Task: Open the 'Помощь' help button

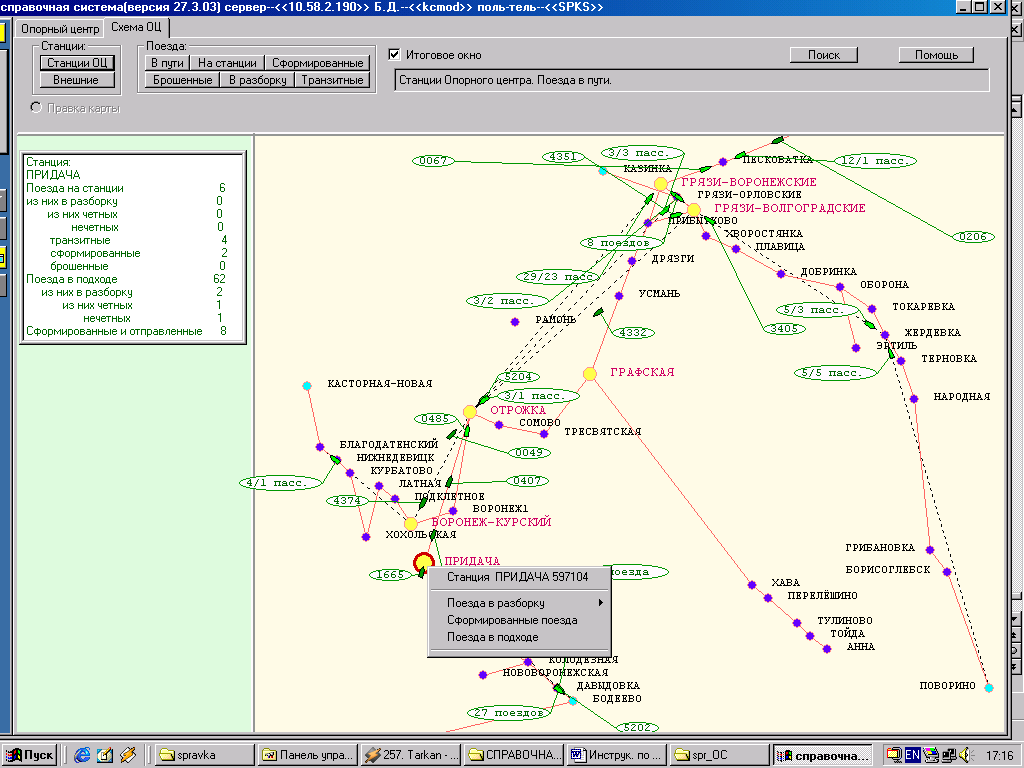Action: 936,55
